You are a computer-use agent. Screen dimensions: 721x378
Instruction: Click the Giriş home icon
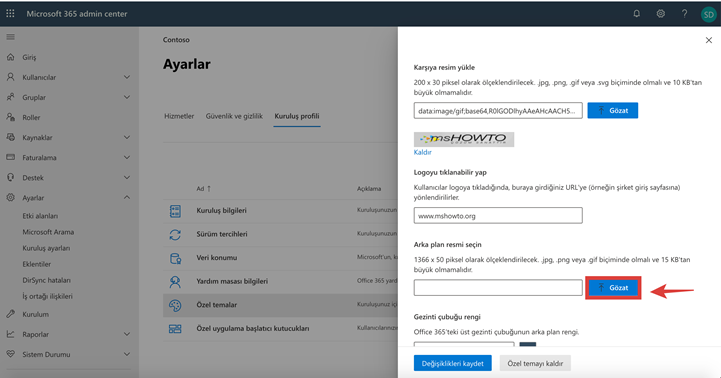(x=11, y=57)
